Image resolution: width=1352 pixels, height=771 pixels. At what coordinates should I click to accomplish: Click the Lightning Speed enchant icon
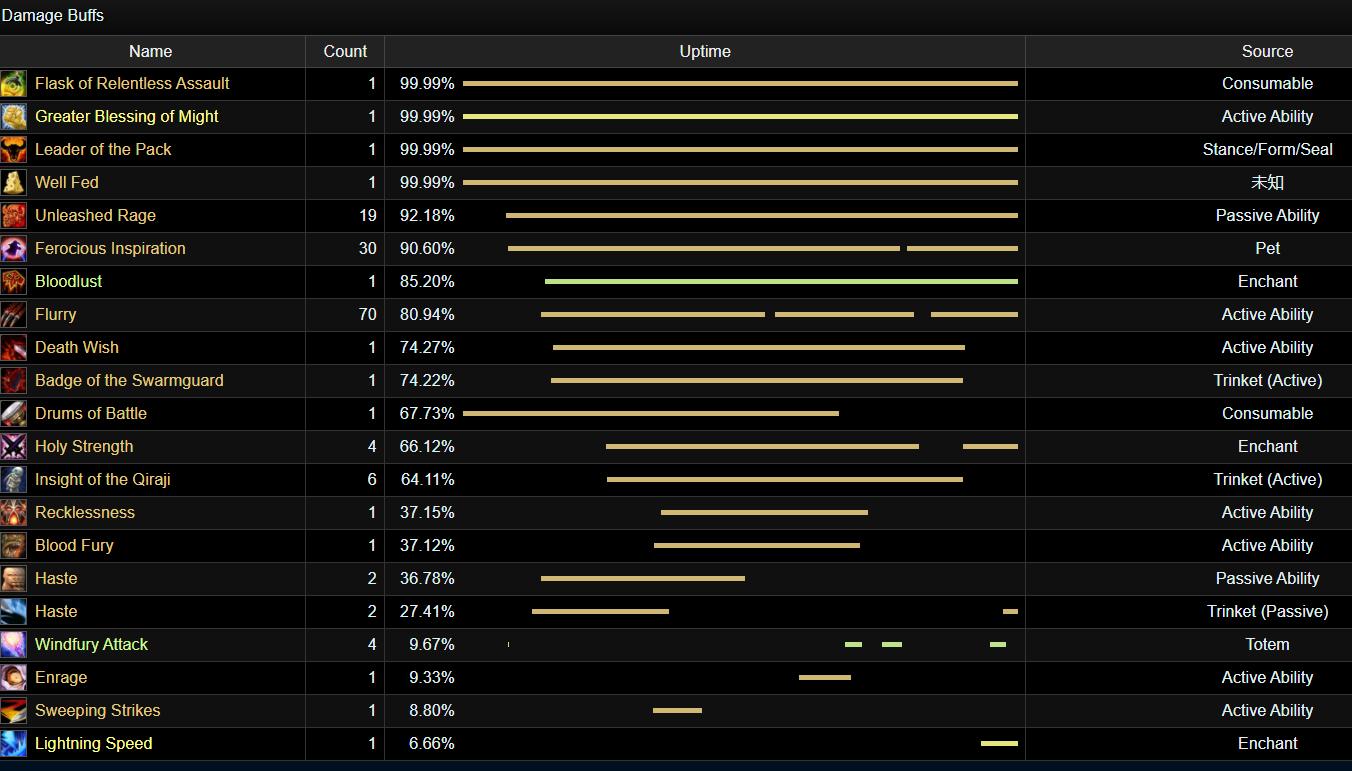tap(14, 744)
